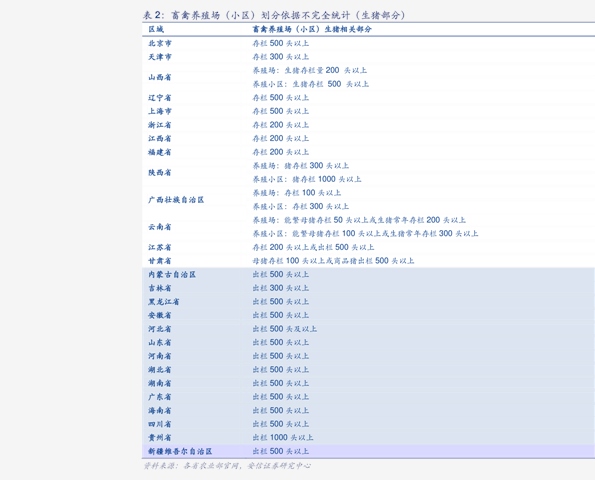Click the 云南省 养殖场 能繁母猪 line
This screenshot has width=595, height=480.
(x=359, y=220)
